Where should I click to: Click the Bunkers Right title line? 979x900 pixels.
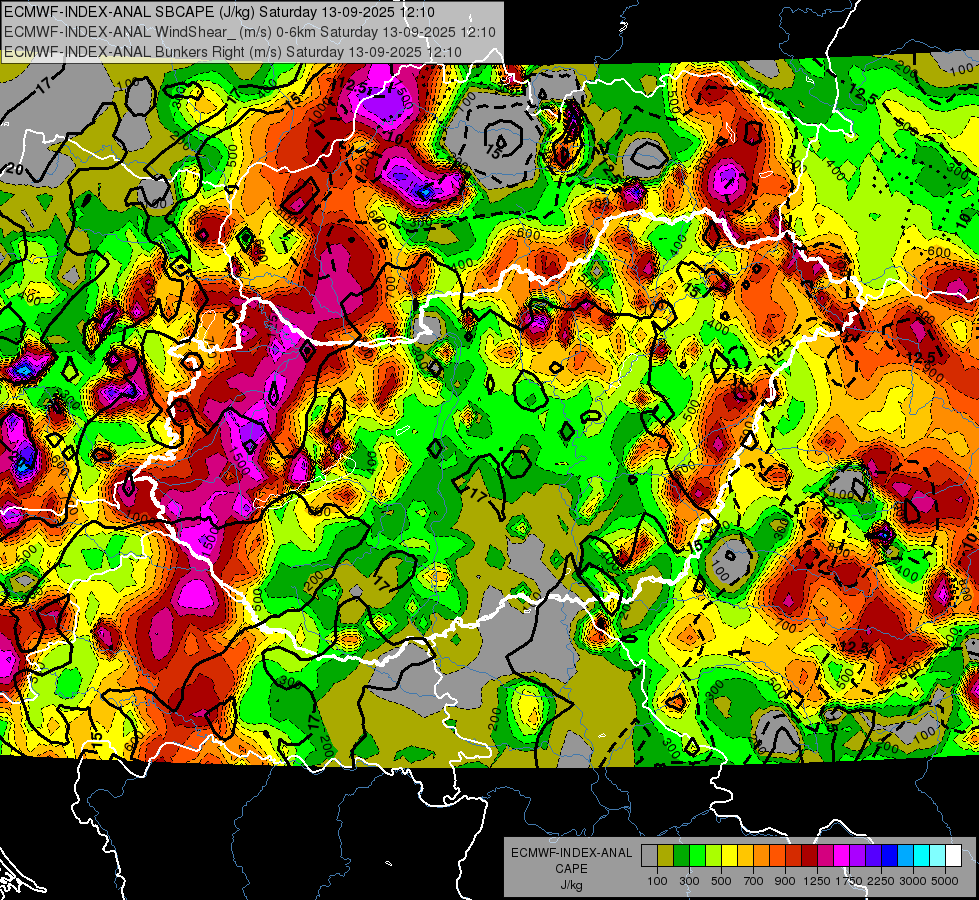(233, 52)
